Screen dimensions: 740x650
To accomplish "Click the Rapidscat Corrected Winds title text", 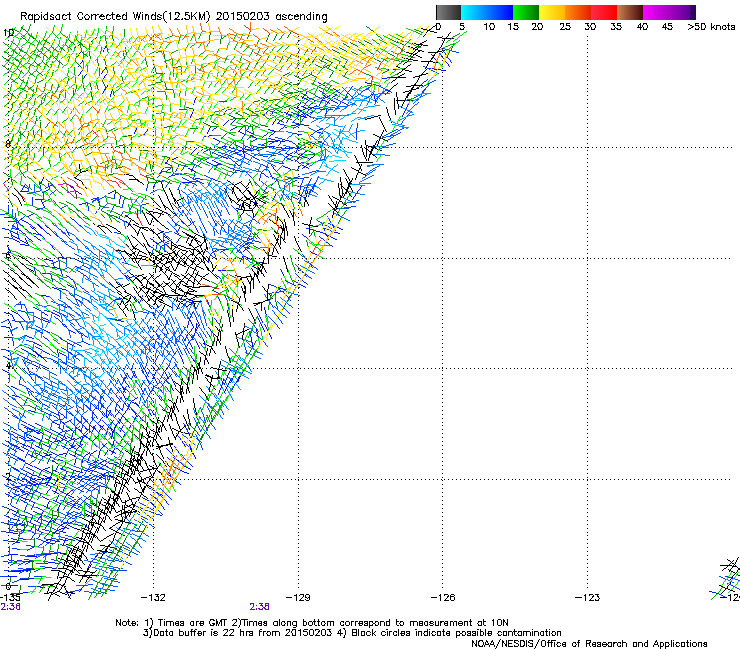I will (174, 16).
